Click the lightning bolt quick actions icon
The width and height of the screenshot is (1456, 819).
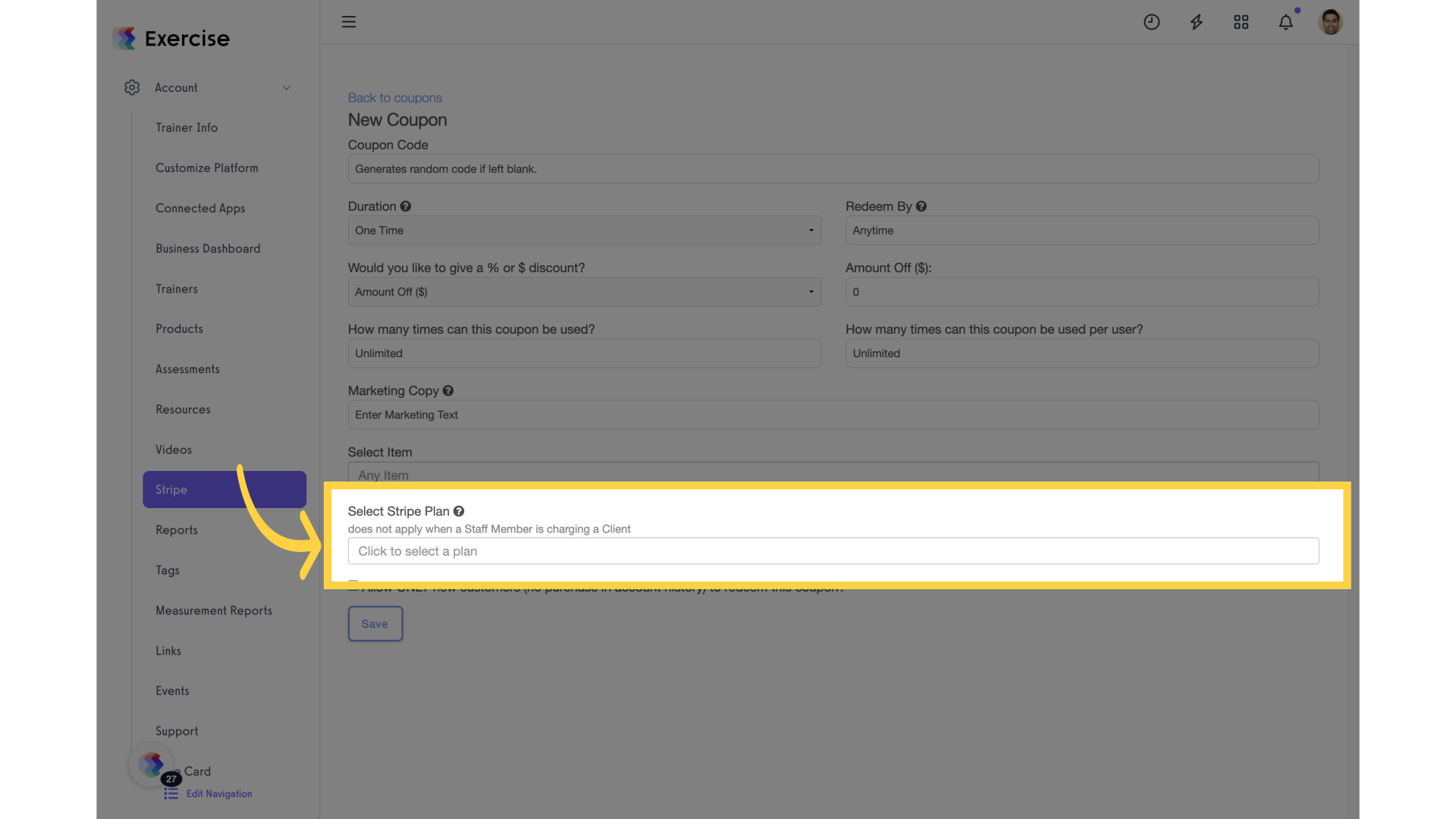(1196, 22)
